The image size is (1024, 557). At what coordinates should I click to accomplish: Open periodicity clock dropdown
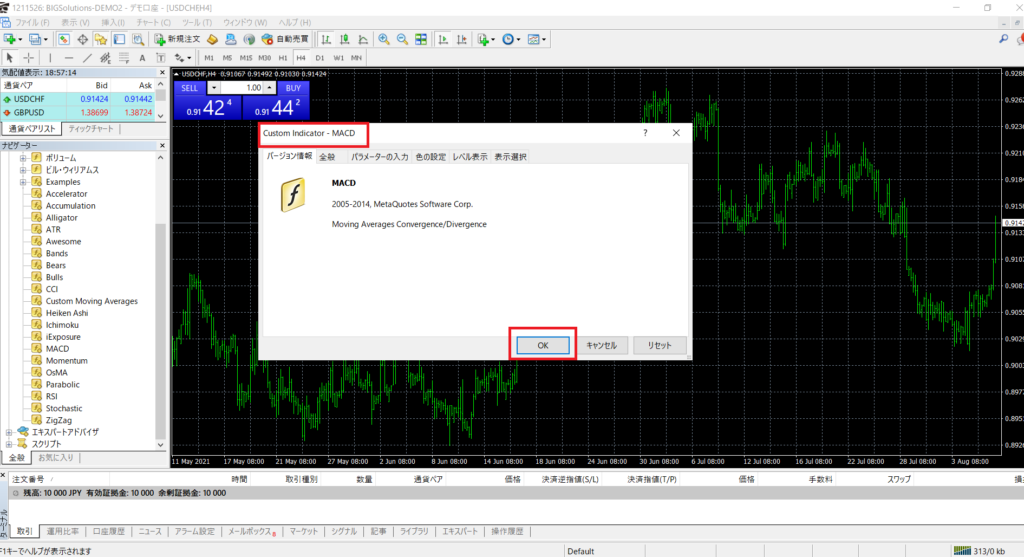[511, 39]
